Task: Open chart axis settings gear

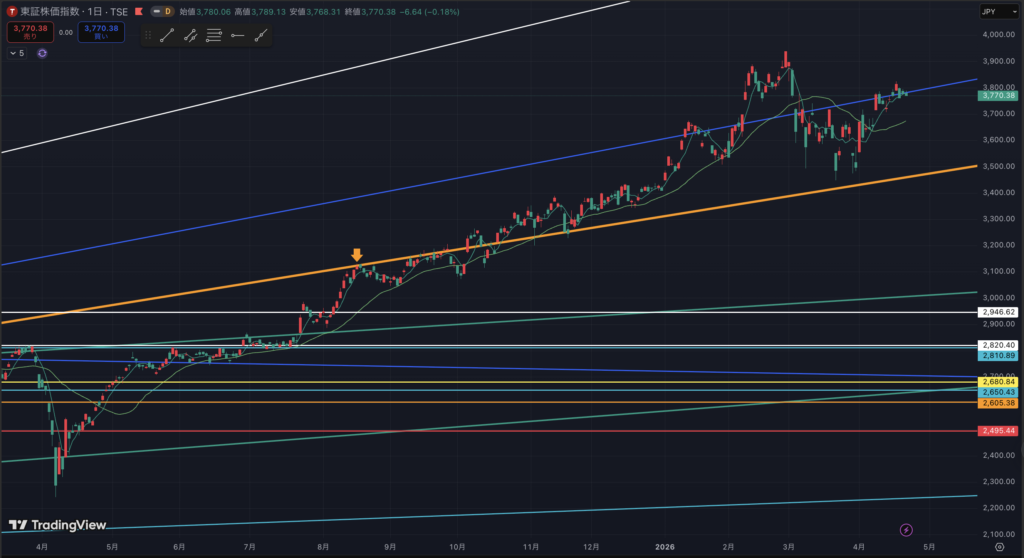Action: click(999, 533)
